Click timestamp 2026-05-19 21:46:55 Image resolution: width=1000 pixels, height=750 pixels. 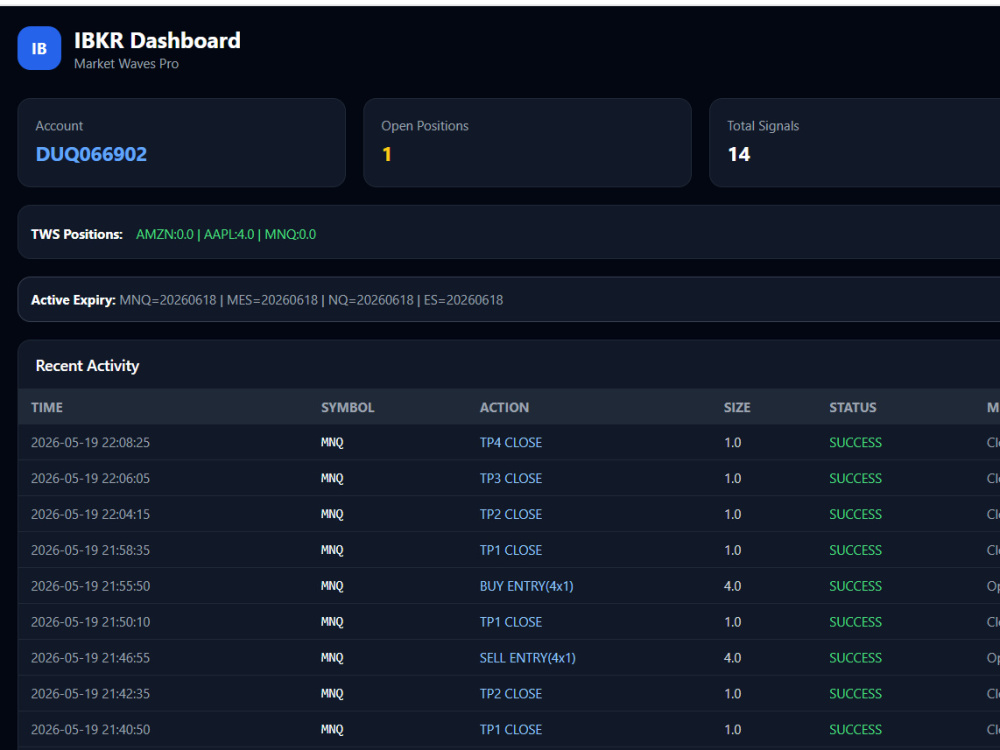[91, 658]
